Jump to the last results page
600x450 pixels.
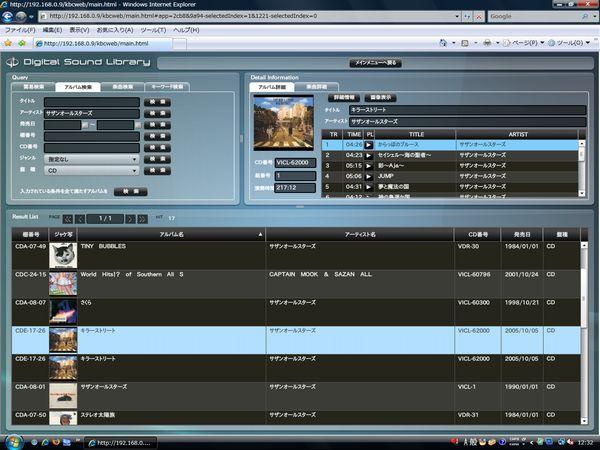pos(143,218)
